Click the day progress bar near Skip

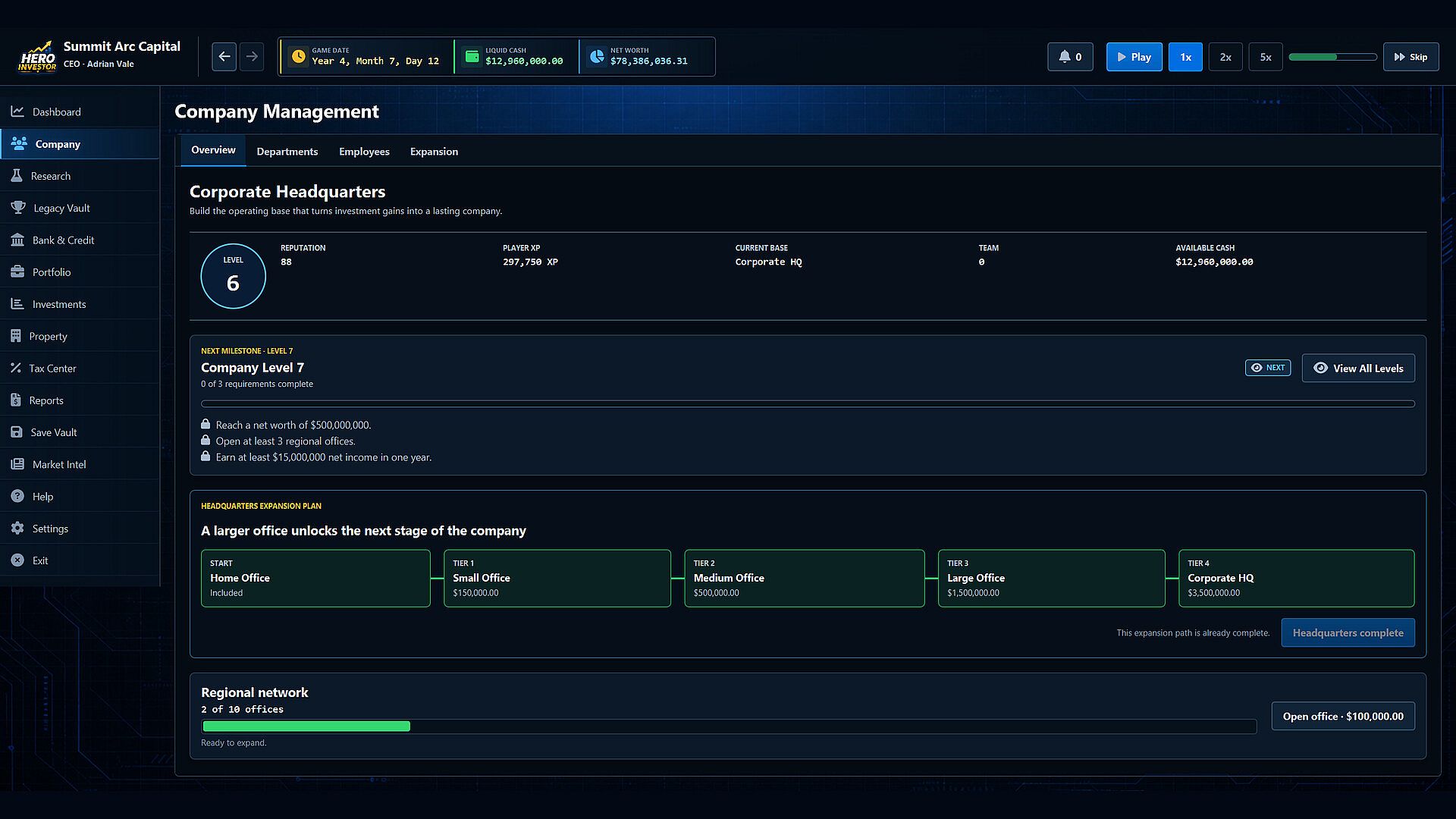[1332, 57]
